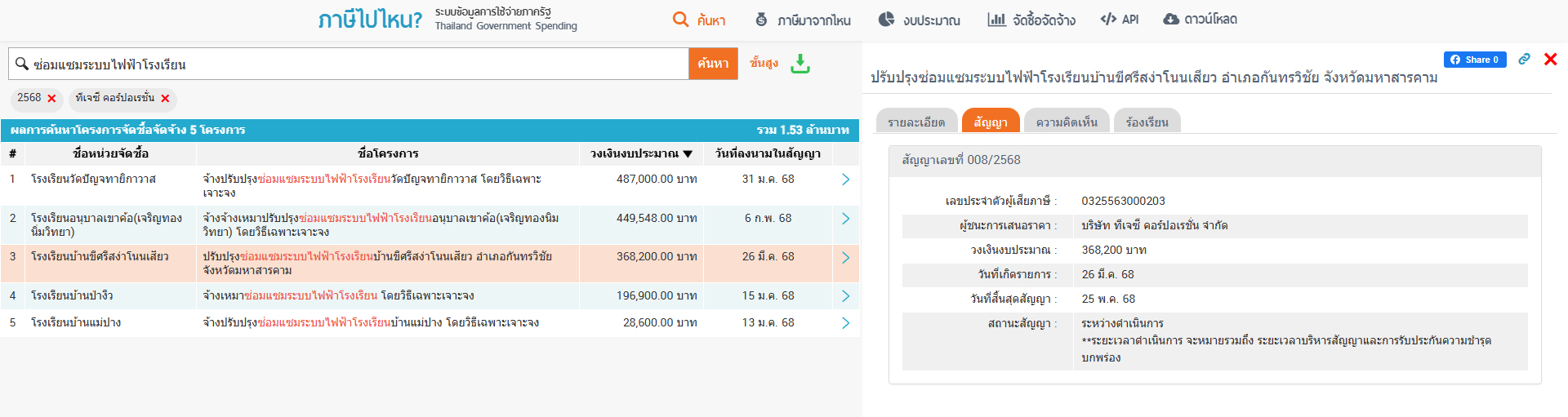Expand row 5 โรงเรียนบ้านแม่ปาง details arrow
Image resolution: width=1568 pixels, height=417 pixels.
(845, 323)
